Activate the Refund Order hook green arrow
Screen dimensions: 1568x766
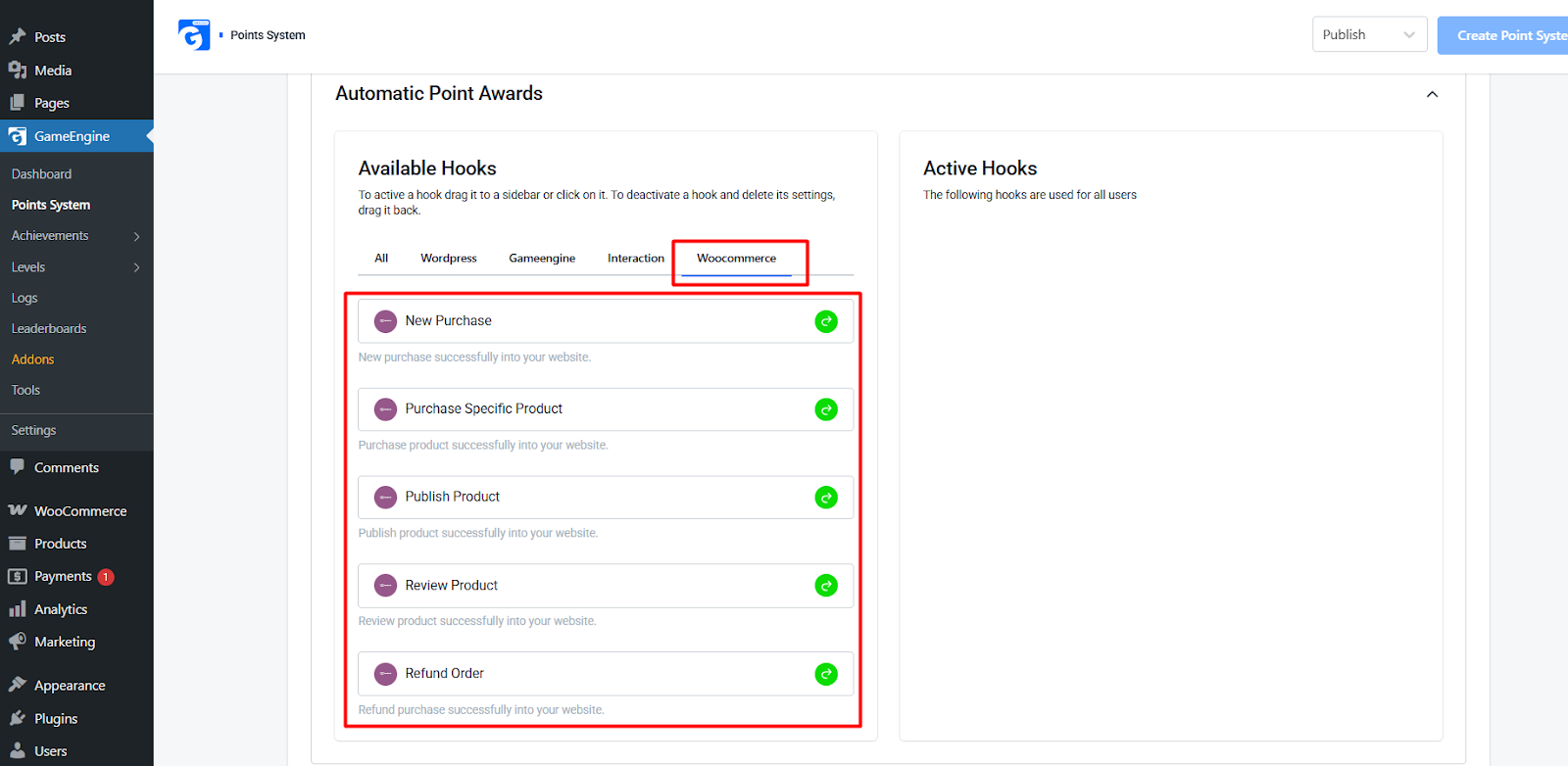point(826,674)
